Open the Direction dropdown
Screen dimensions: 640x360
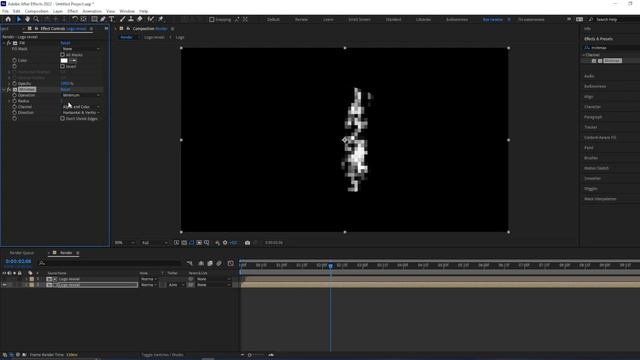tap(80, 112)
